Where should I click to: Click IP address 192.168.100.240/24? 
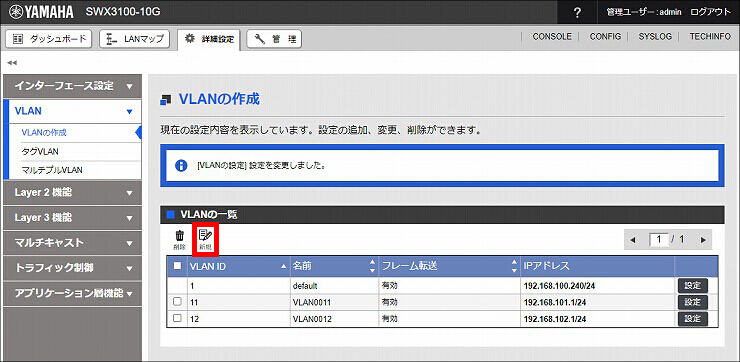click(558, 286)
